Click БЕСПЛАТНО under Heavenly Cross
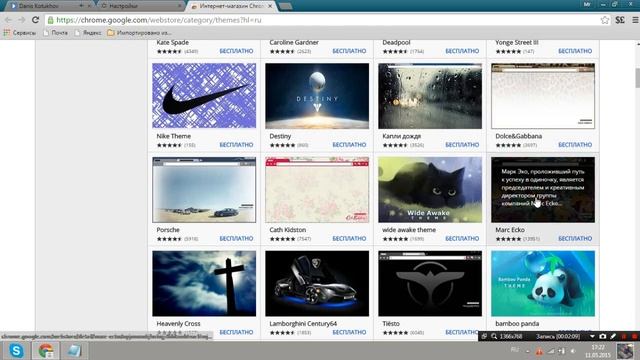The height and width of the screenshot is (360, 640). [236, 333]
